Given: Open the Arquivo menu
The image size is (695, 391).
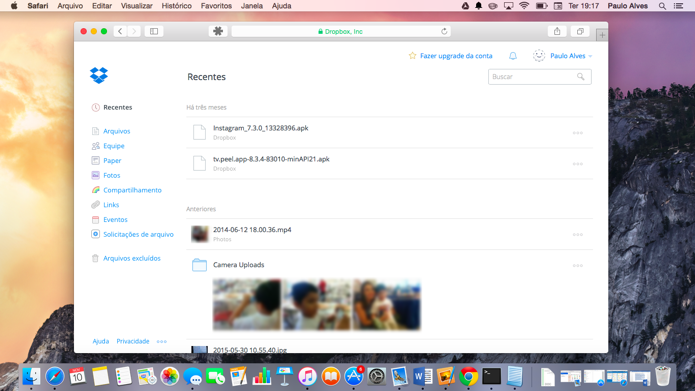Looking at the screenshot, I should click(x=70, y=6).
